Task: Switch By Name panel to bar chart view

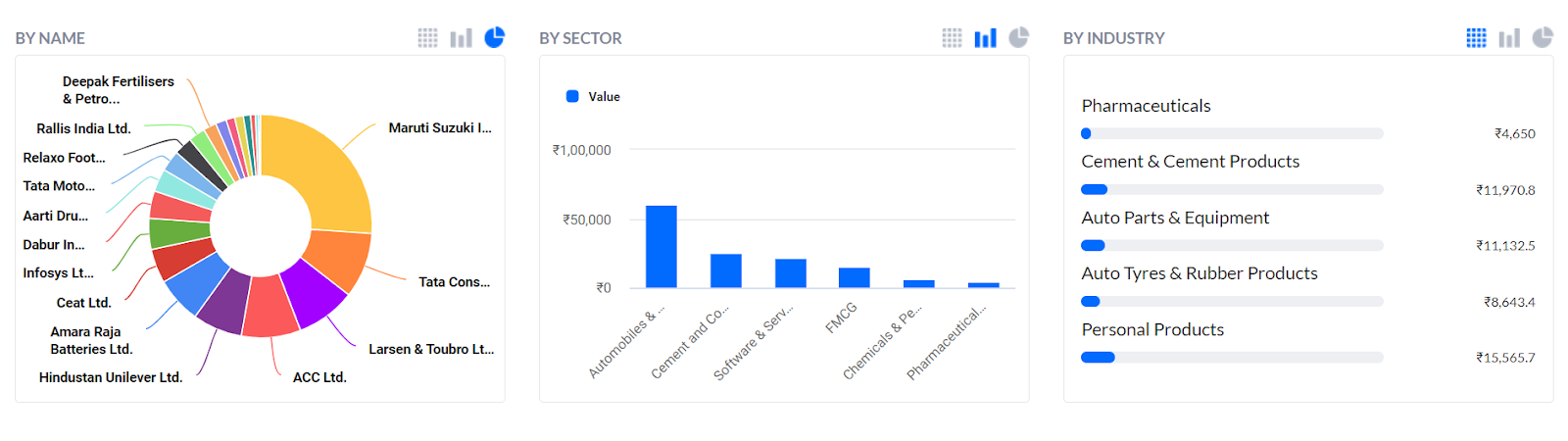Action: [461, 38]
